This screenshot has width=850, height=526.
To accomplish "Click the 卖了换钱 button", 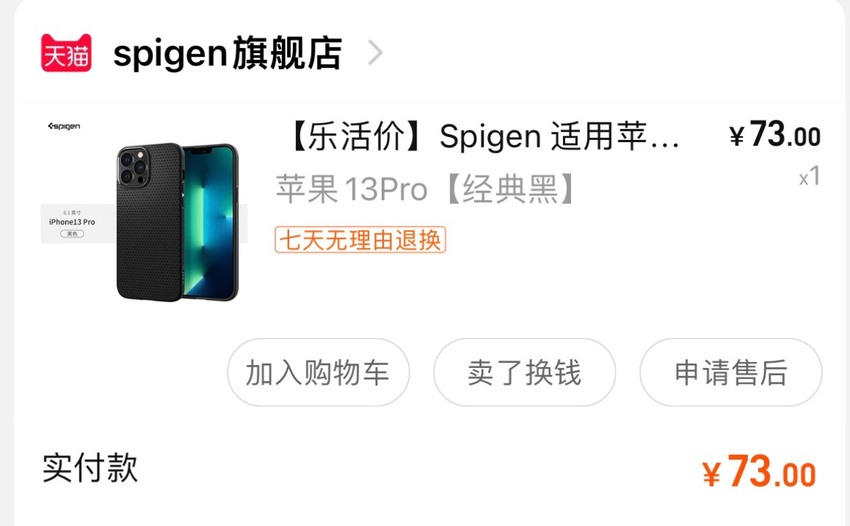I will pos(524,373).
